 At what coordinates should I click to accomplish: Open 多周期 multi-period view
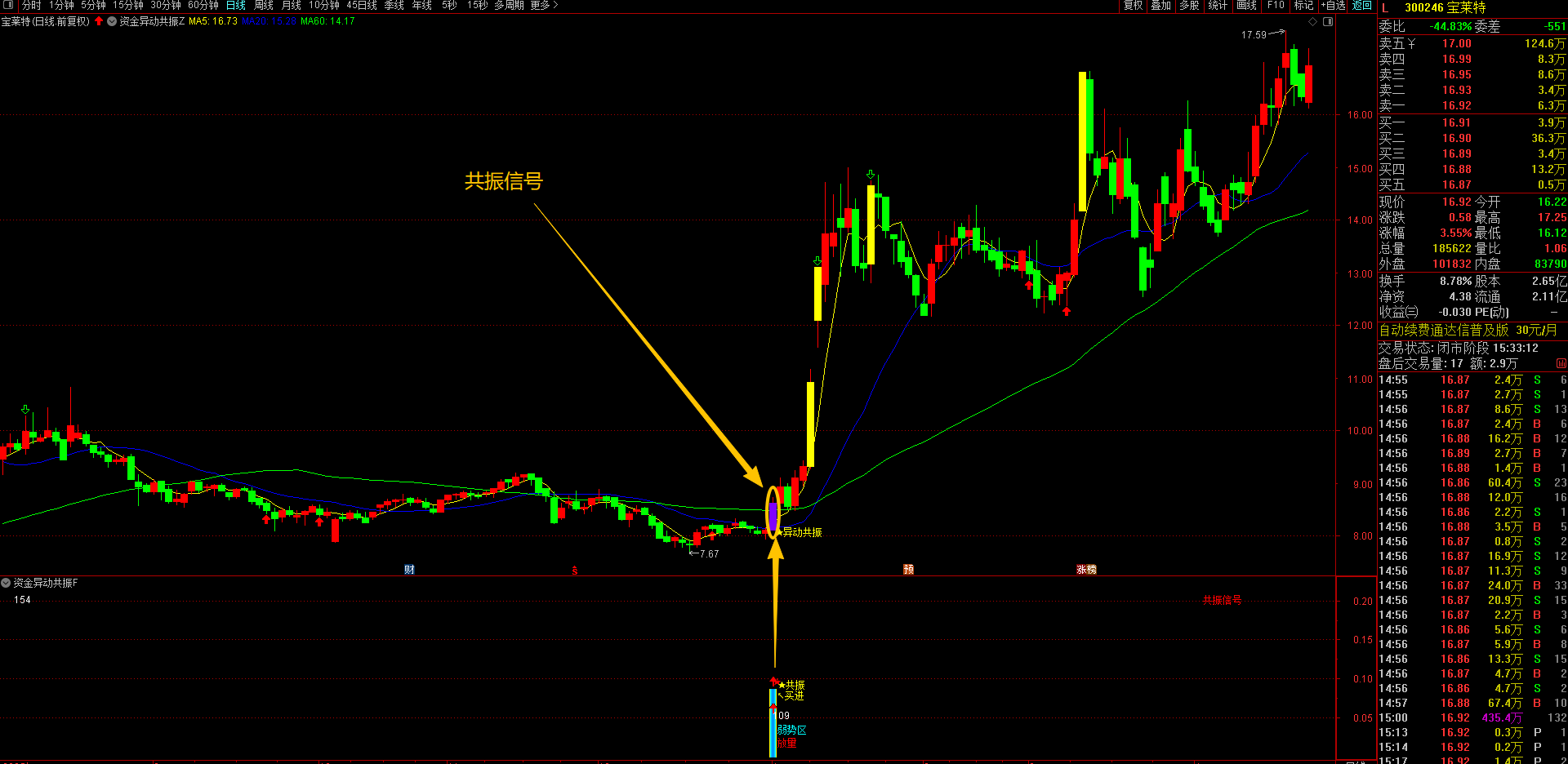pos(509,5)
